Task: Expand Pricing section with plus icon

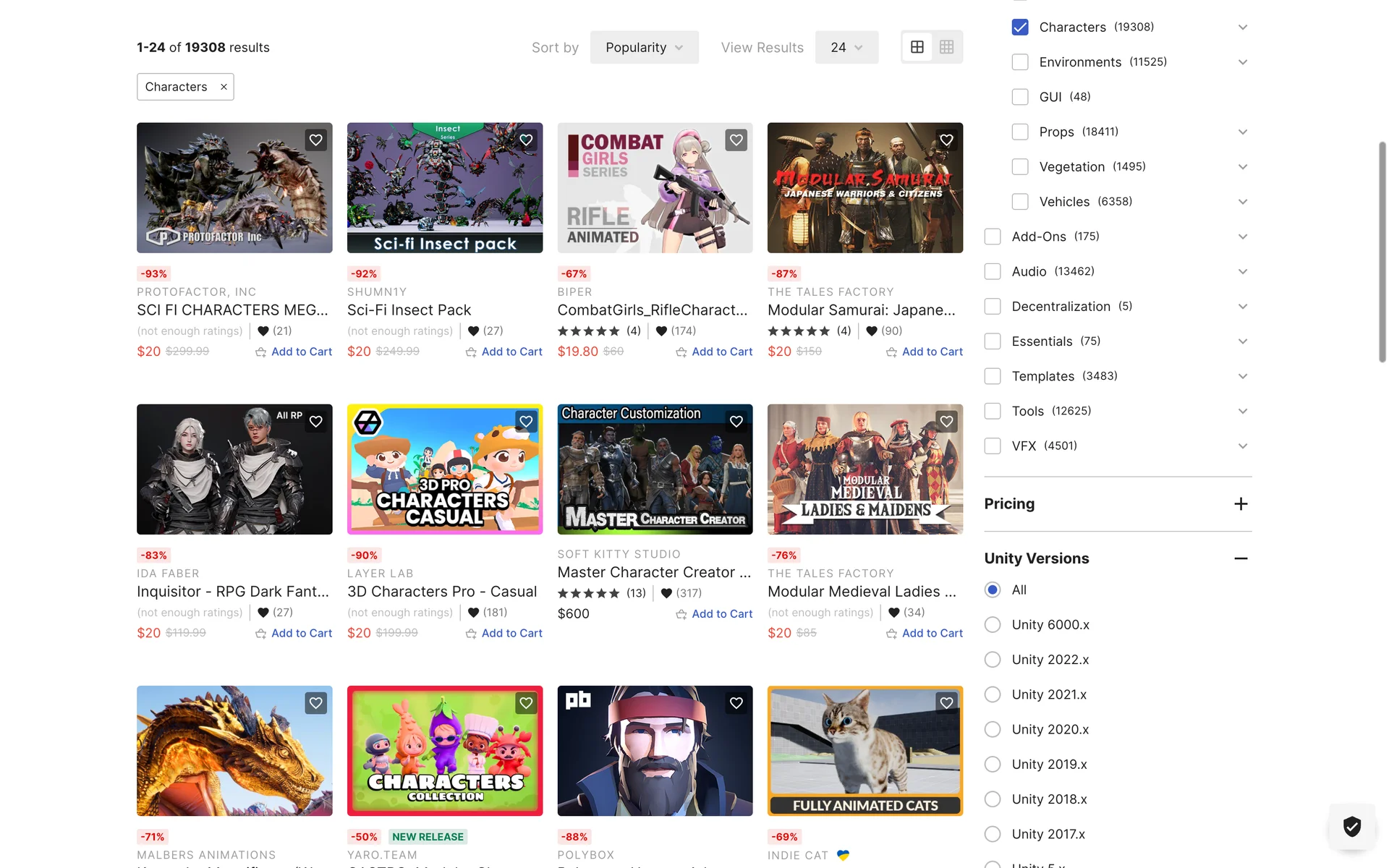Action: 1241,504
